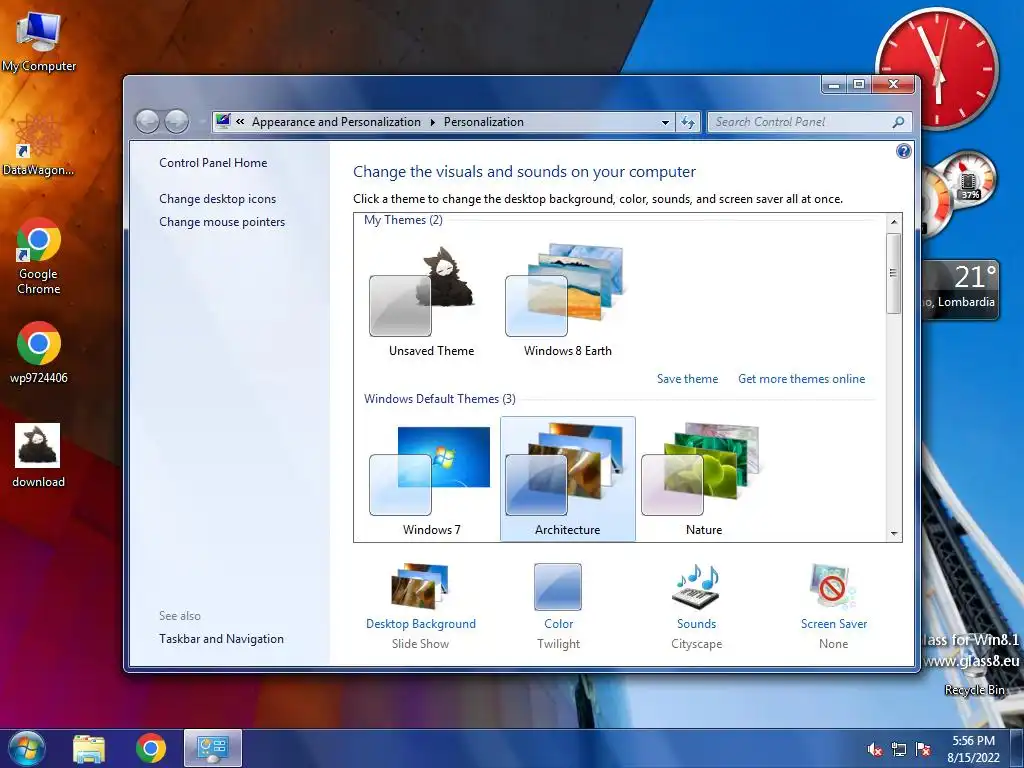Click the muted volume tray icon
The width and height of the screenshot is (1024, 768).
875,750
